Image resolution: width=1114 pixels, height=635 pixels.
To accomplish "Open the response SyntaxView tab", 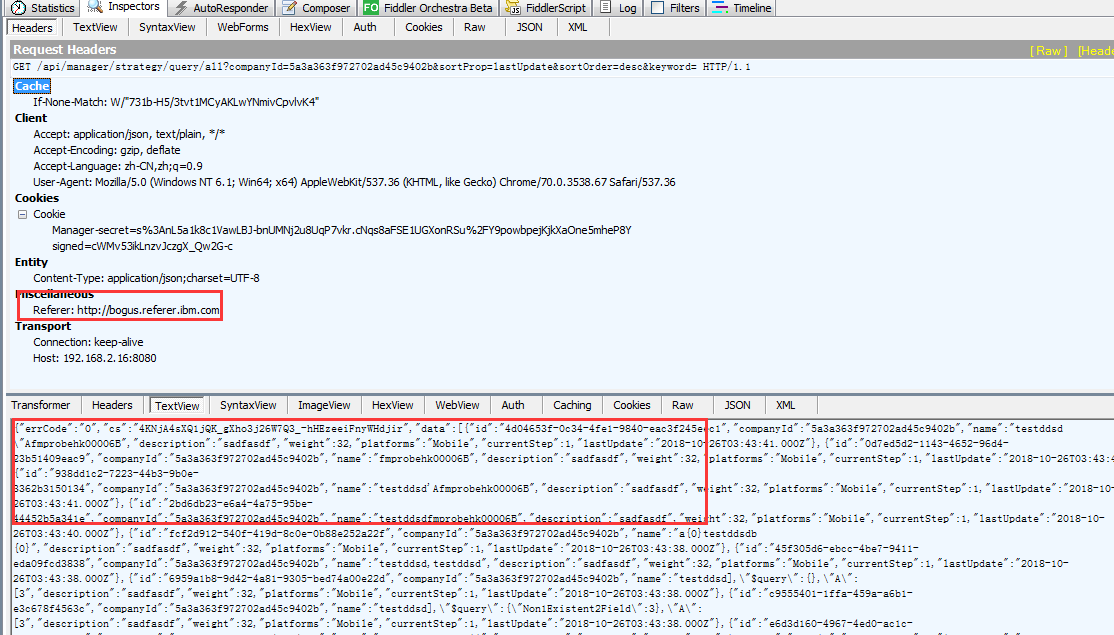I will coord(248,405).
